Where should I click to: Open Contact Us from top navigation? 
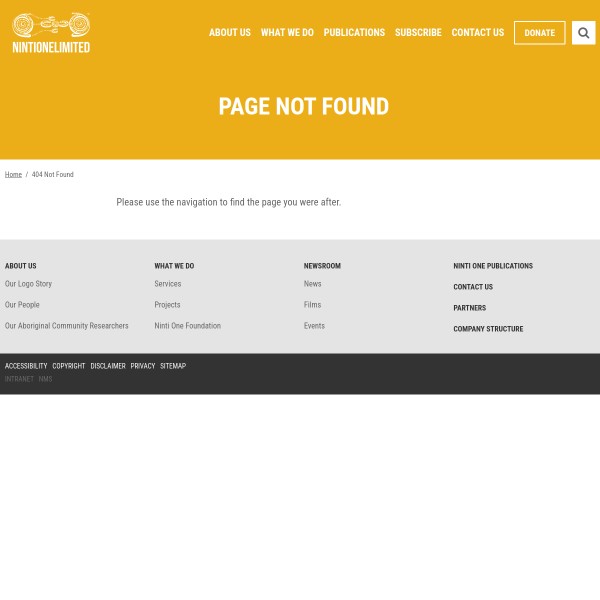click(x=477, y=33)
